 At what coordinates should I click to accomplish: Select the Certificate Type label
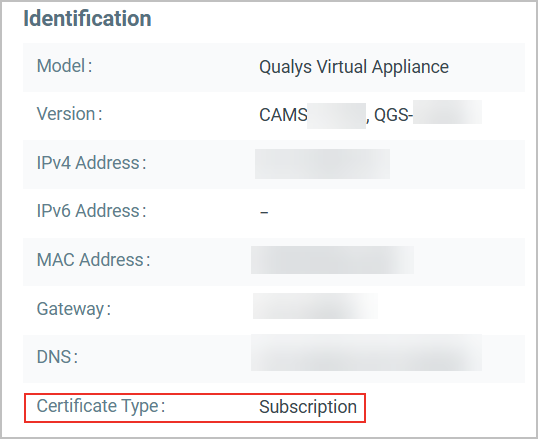[x=101, y=406]
